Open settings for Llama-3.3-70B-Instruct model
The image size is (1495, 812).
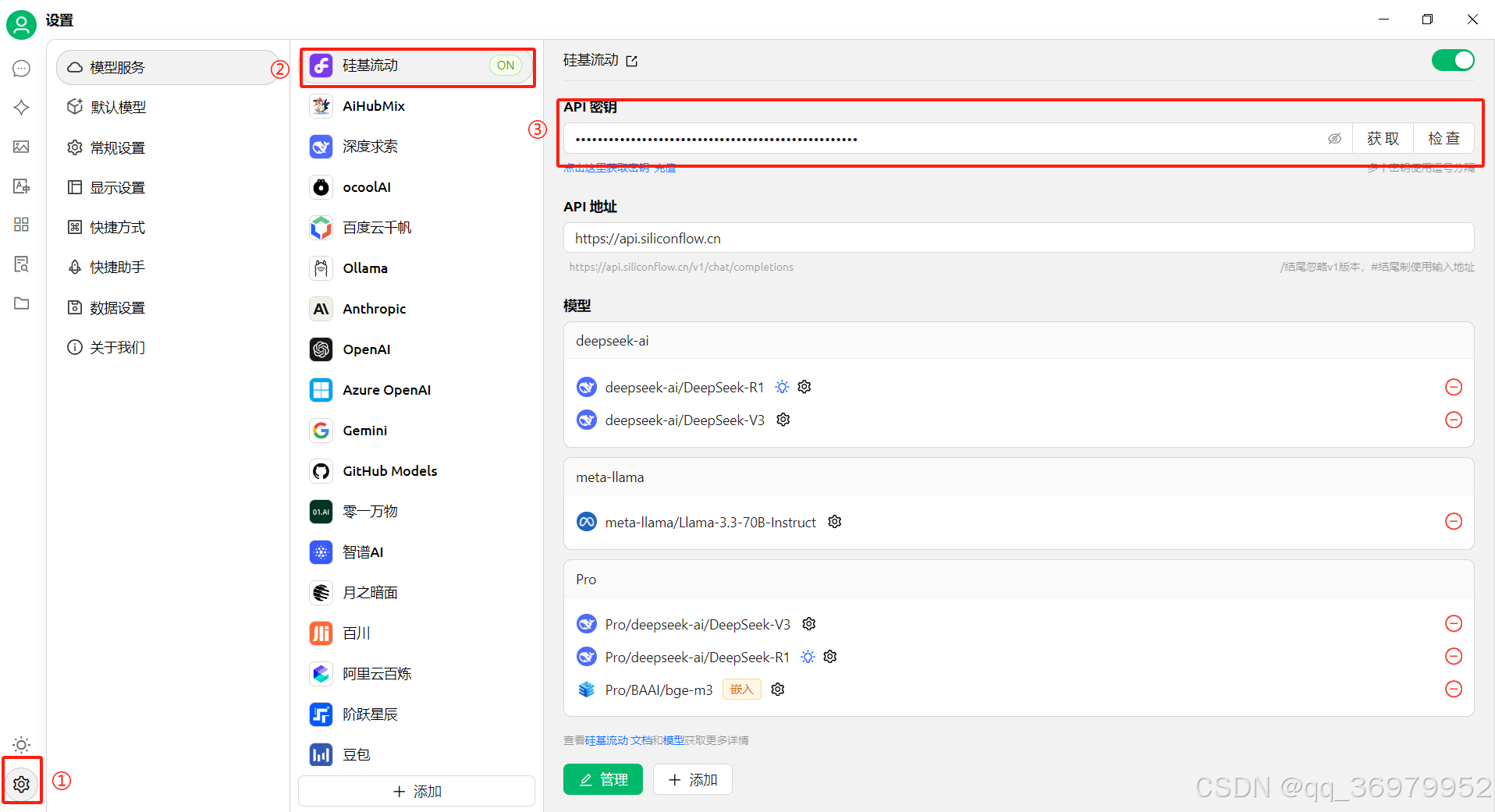pos(835,522)
